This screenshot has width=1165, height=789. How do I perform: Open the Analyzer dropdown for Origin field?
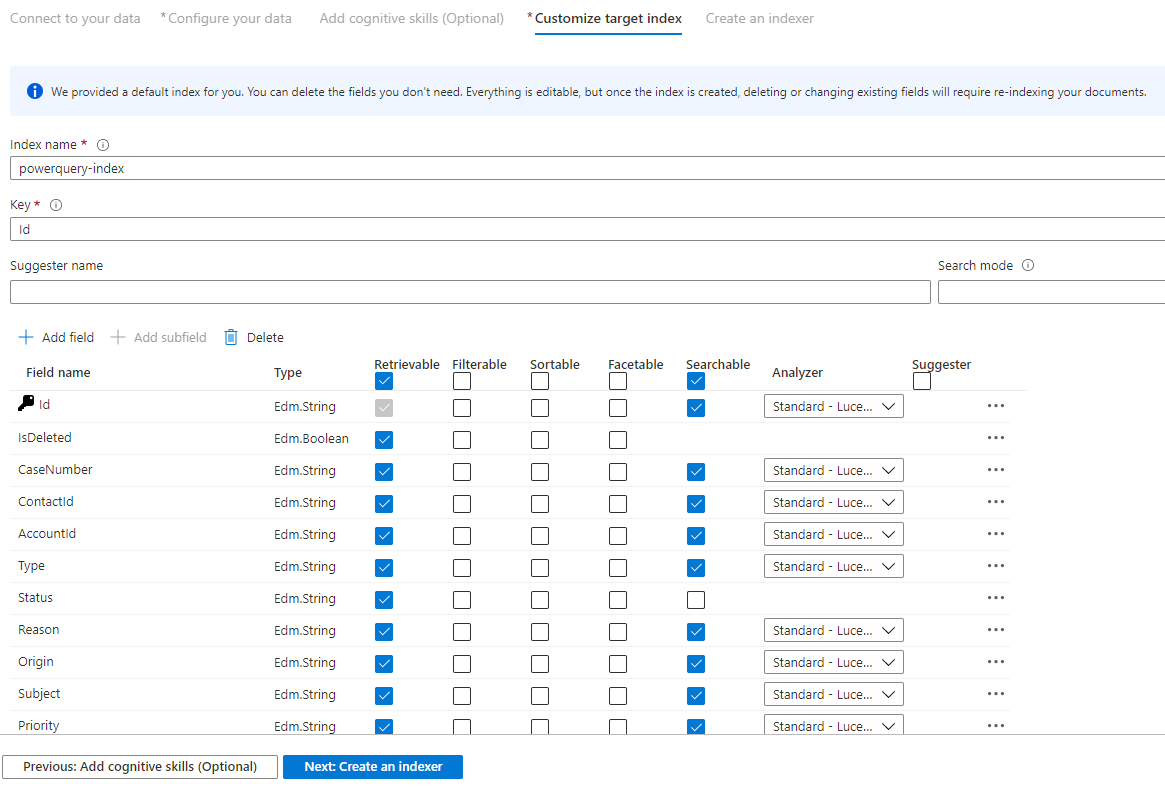coord(834,662)
